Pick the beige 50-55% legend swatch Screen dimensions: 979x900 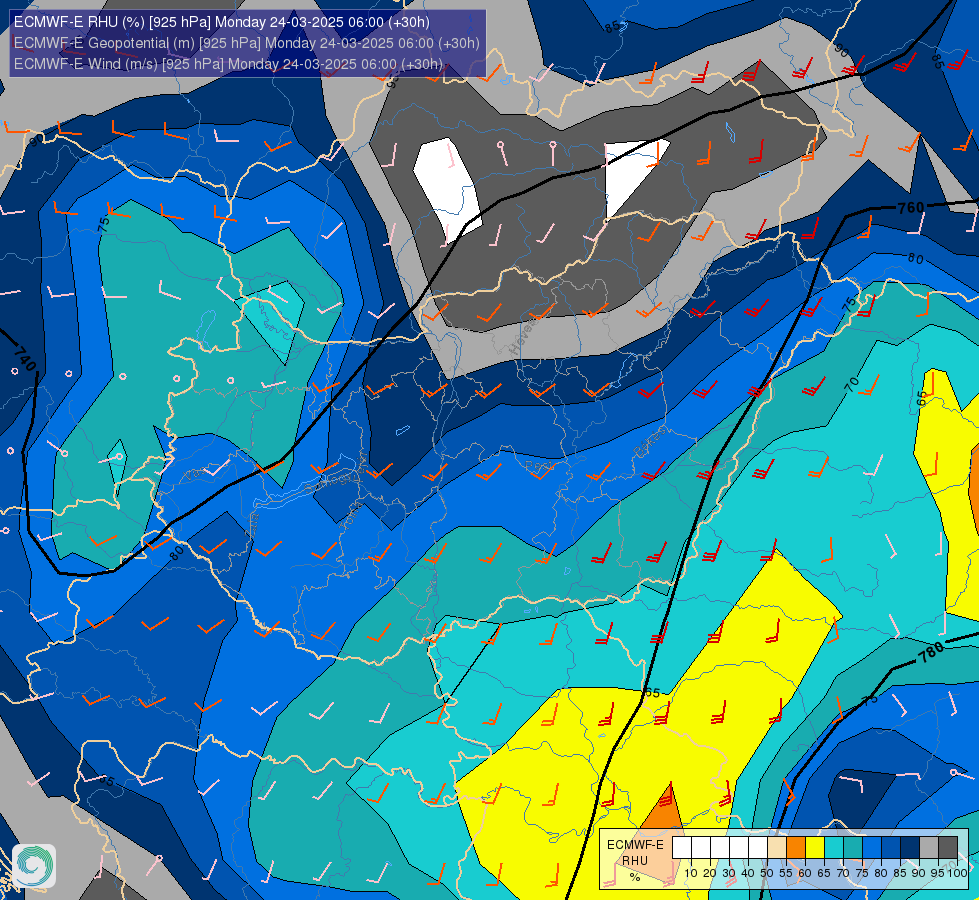(x=777, y=848)
